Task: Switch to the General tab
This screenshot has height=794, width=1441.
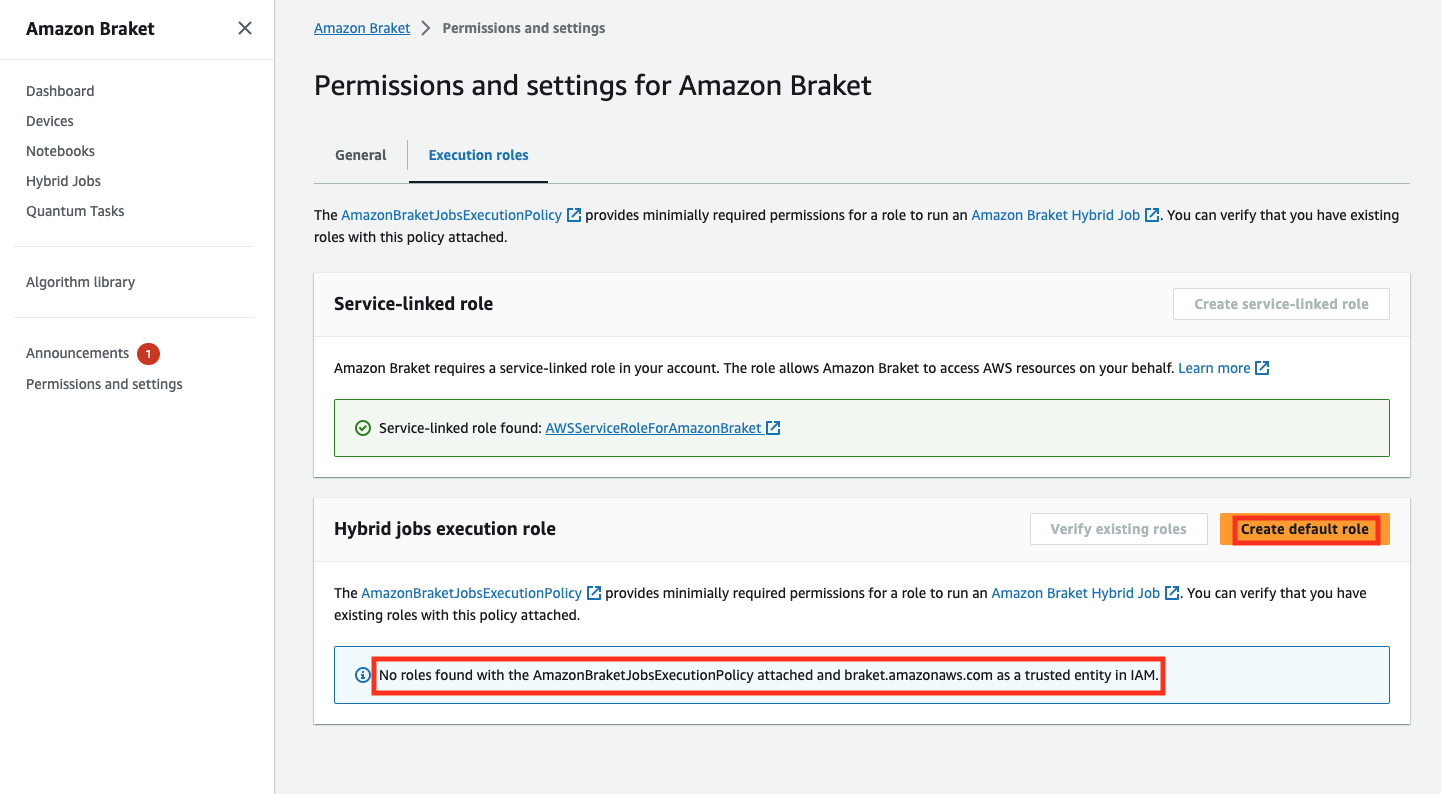Action: point(360,155)
